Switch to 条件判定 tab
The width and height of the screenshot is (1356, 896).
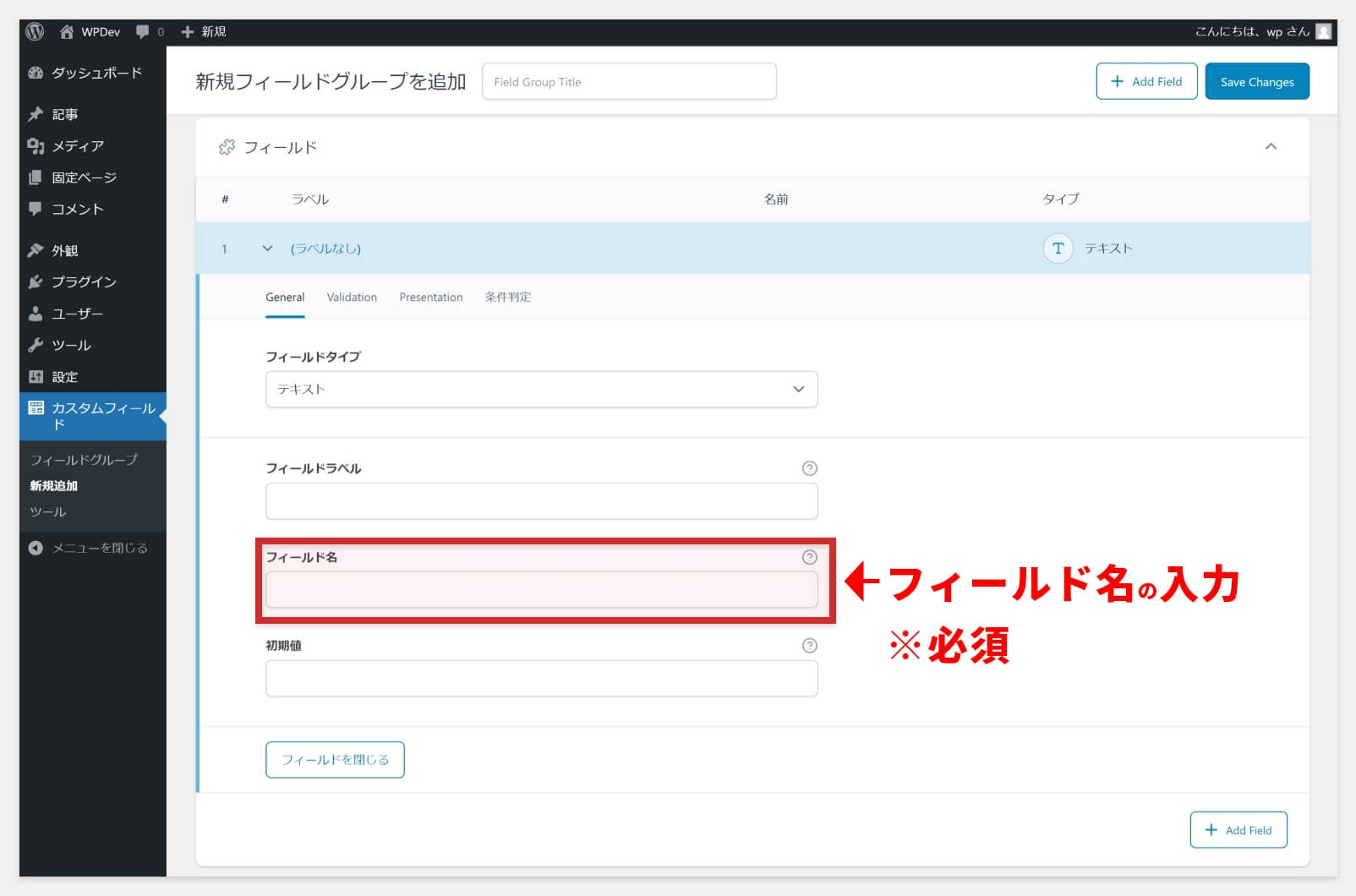[x=508, y=298]
